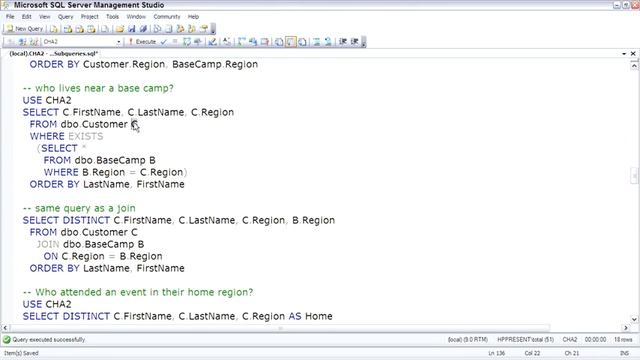Open a Database Engine Query

[54, 29]
